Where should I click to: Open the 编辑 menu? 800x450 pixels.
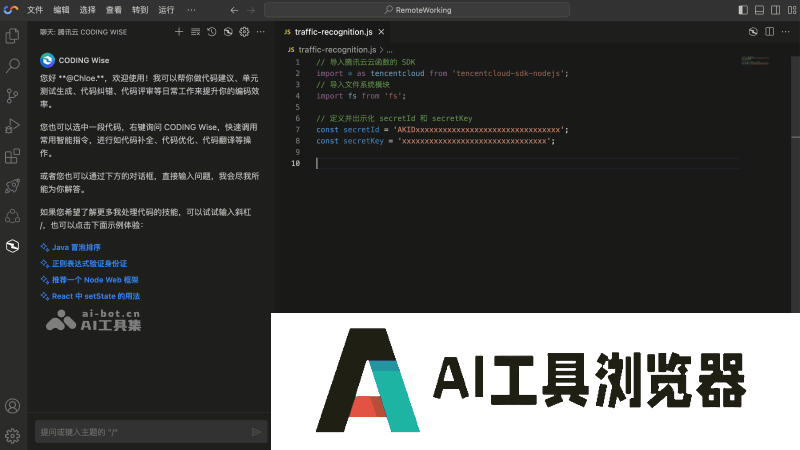(61, 10)
